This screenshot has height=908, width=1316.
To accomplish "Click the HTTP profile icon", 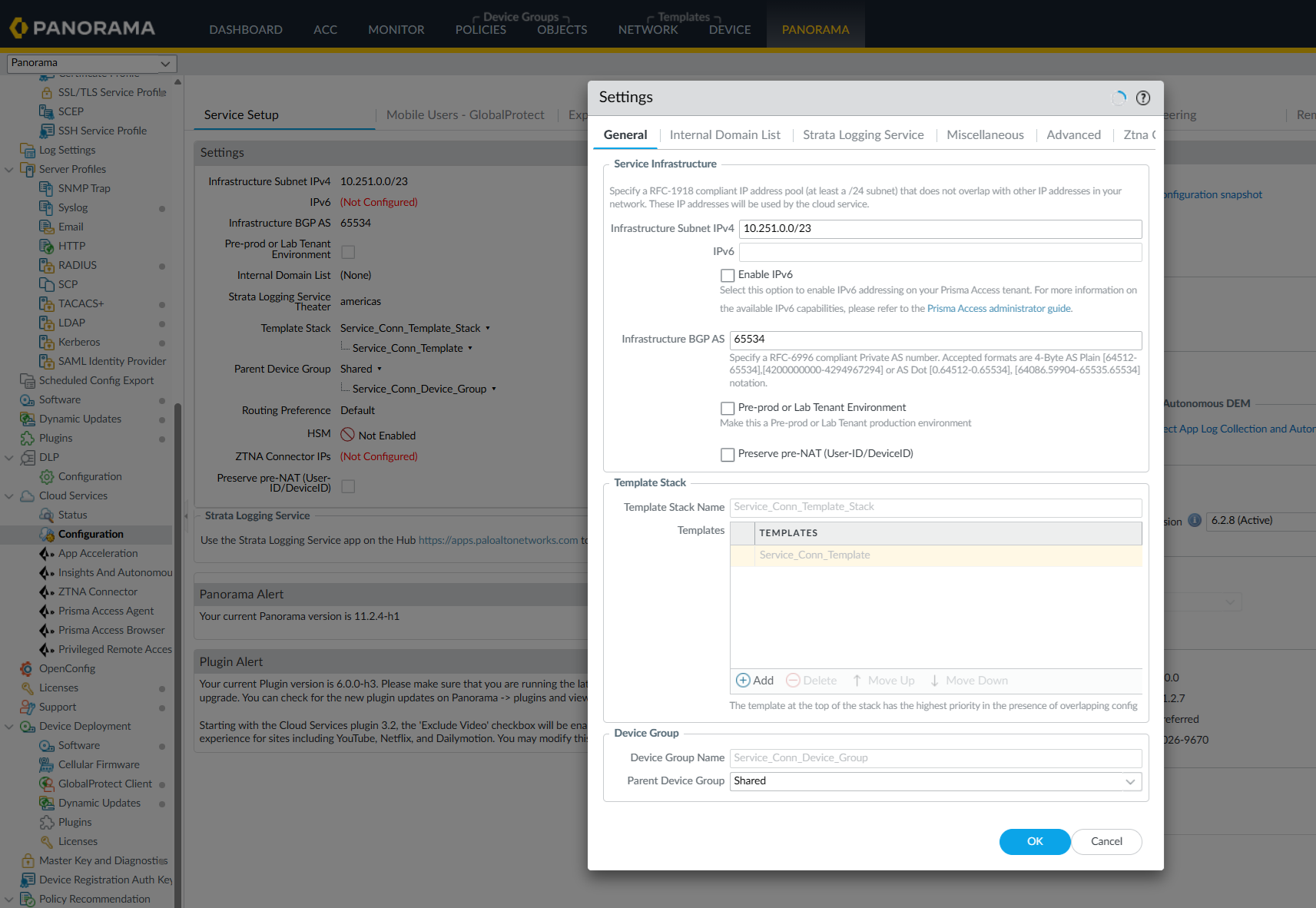I will click(x=46, y=246).
